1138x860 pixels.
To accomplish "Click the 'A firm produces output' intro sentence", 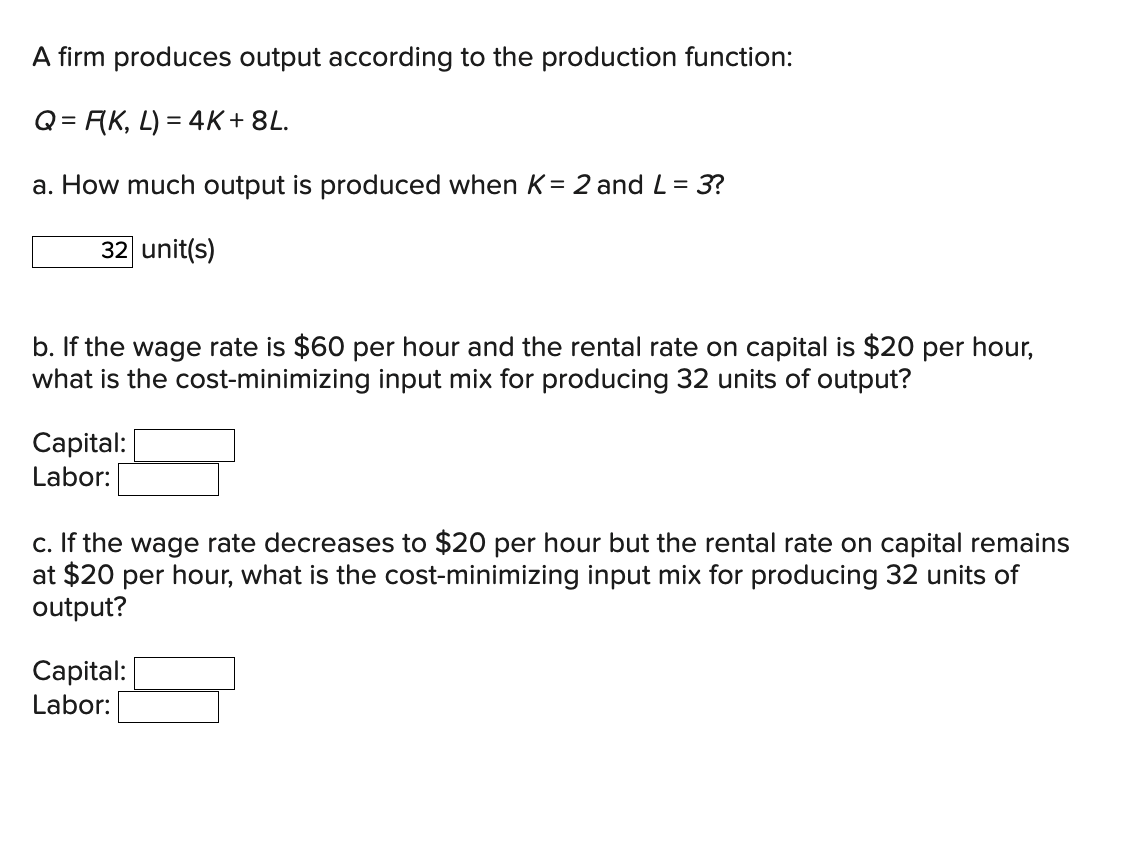I will pos(412,57).
